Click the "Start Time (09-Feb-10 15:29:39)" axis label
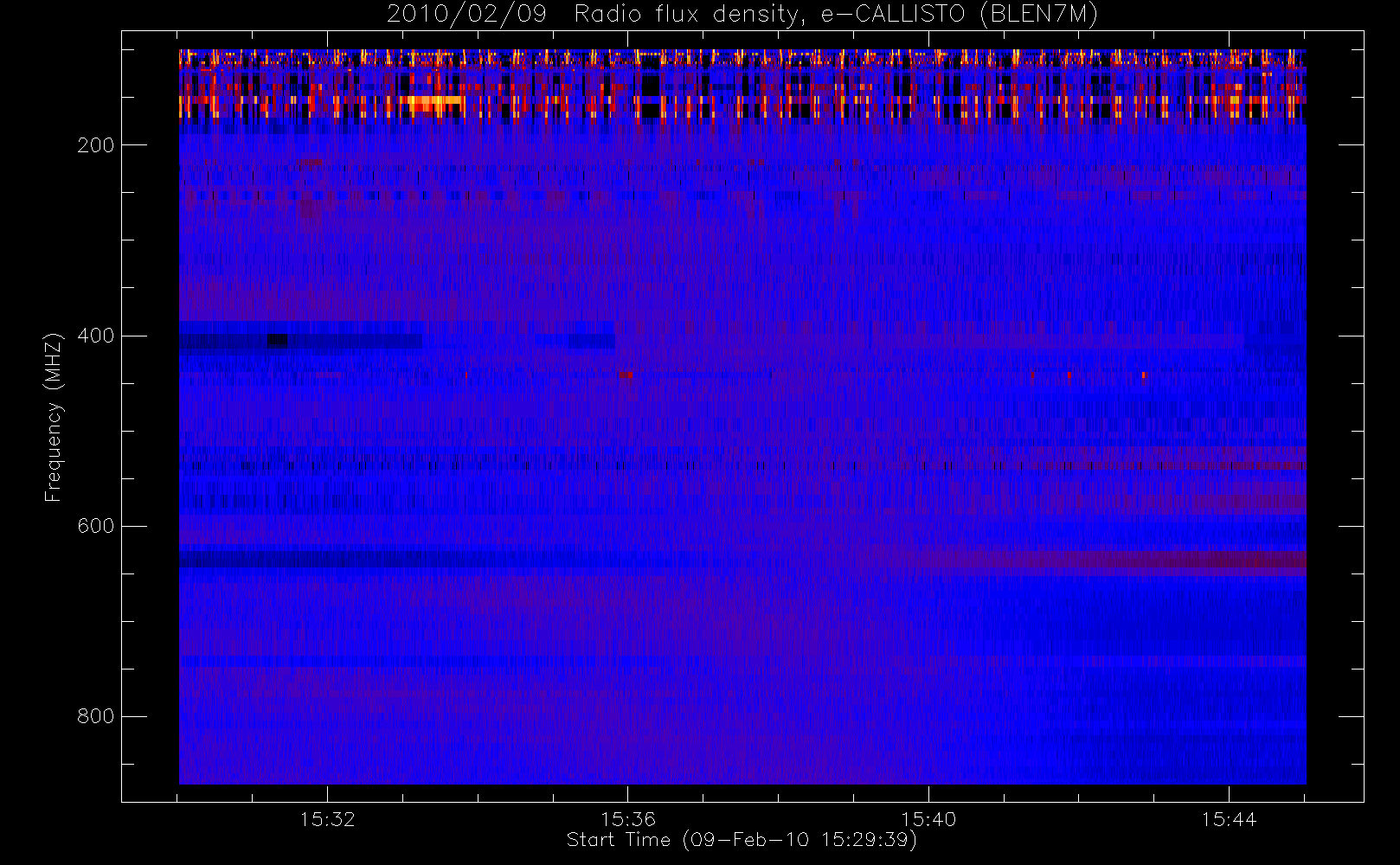The height and width of the screenshot is (865, 1400). coord(742,840)
